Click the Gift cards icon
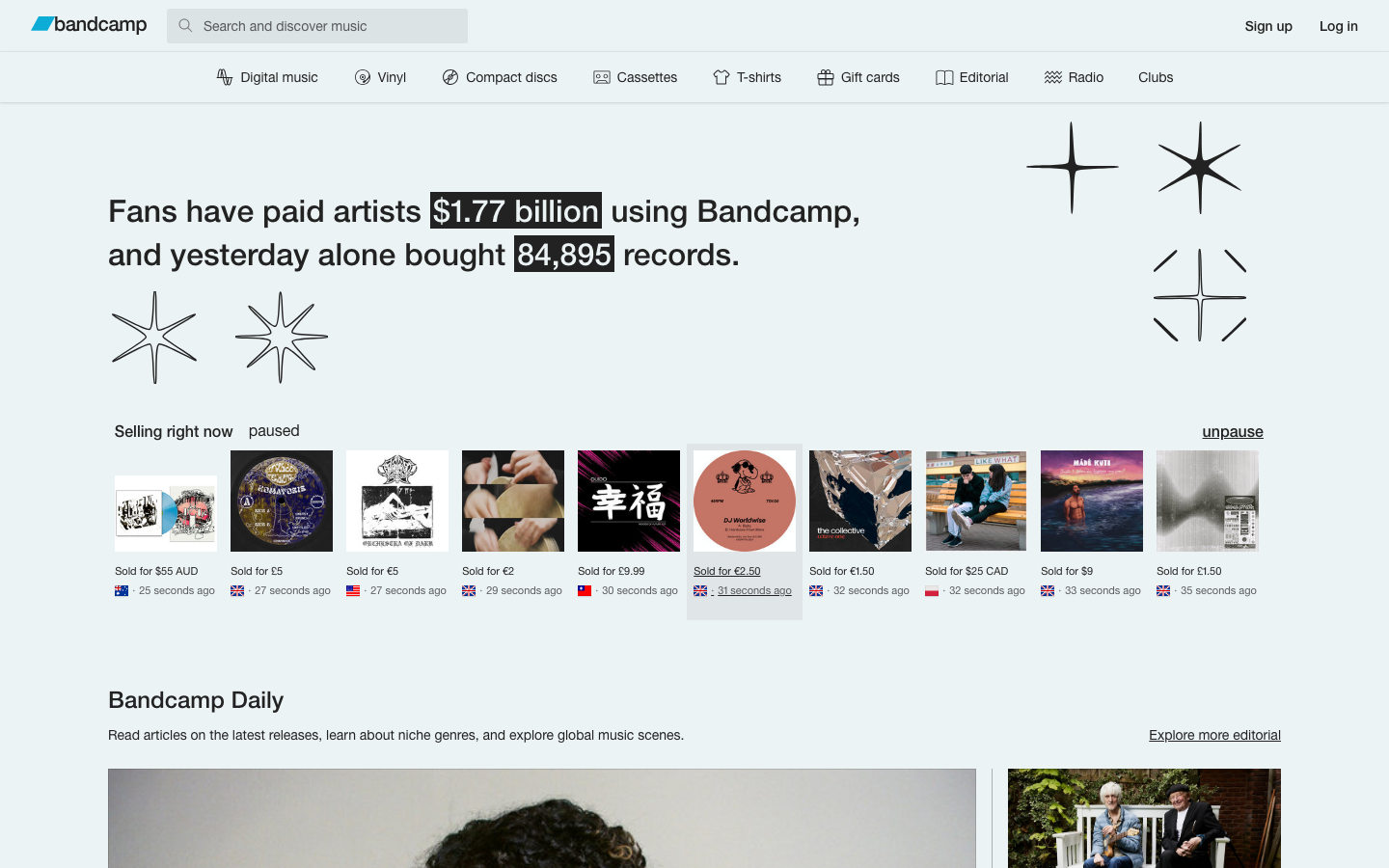 tap(826, 77)
